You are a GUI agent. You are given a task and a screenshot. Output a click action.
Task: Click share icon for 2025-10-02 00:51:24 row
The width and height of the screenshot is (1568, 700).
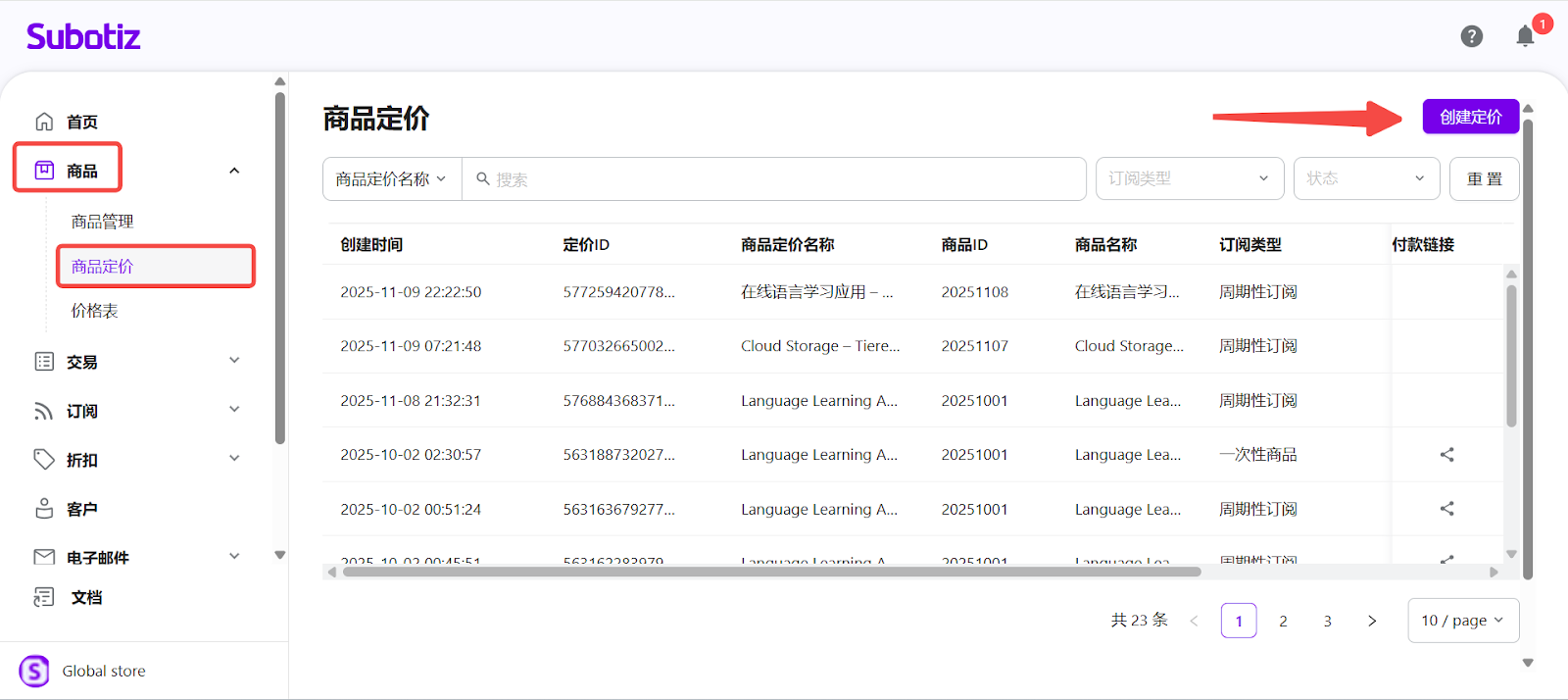coord(1446,509)
